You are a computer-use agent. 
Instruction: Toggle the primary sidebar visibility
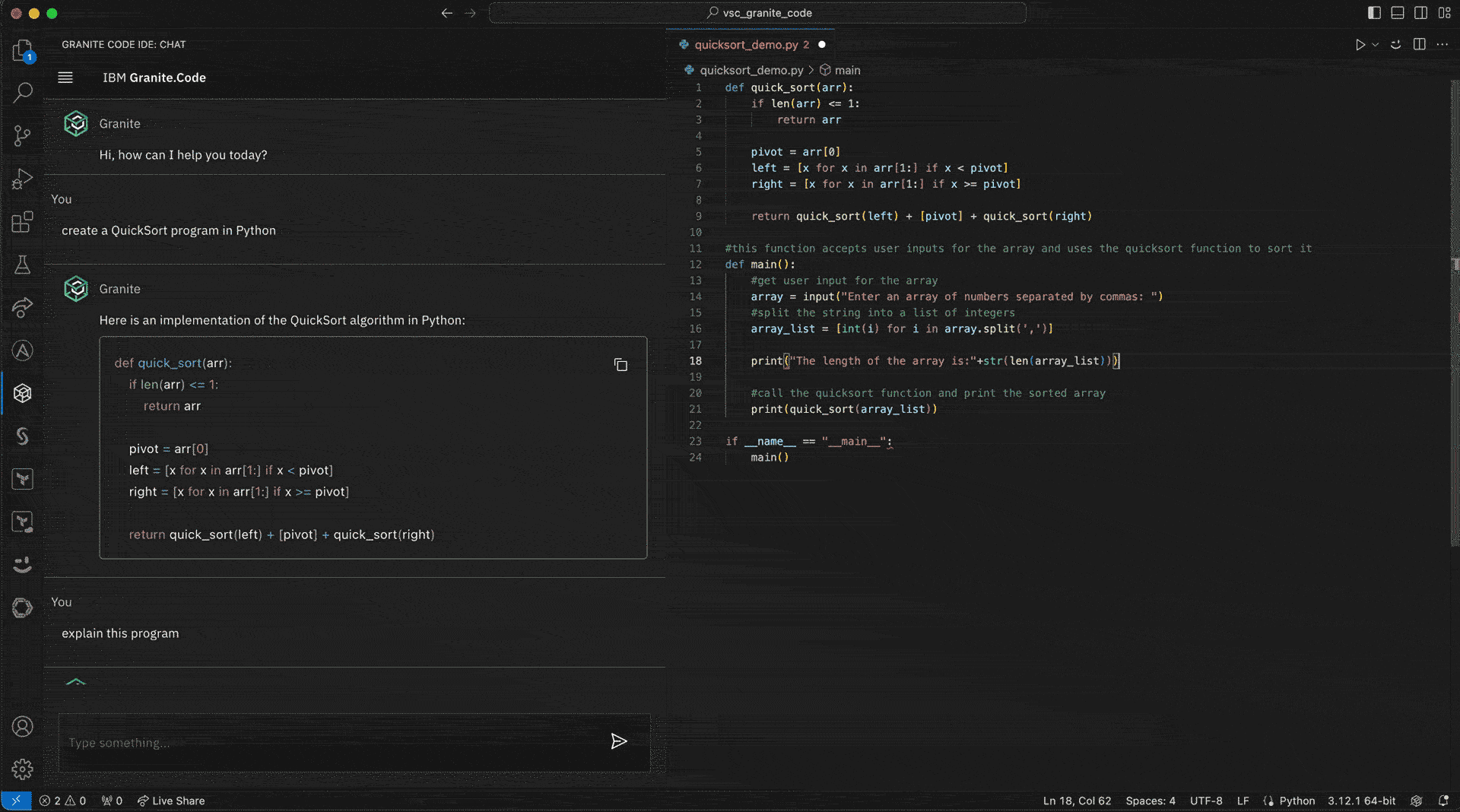(x=1374, y=13)
